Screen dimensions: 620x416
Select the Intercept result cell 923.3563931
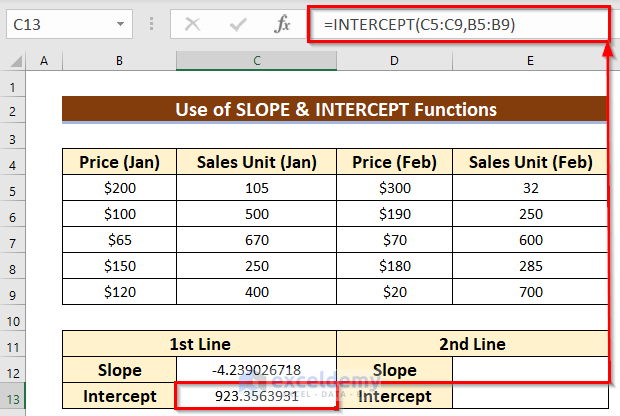point(257,396)
